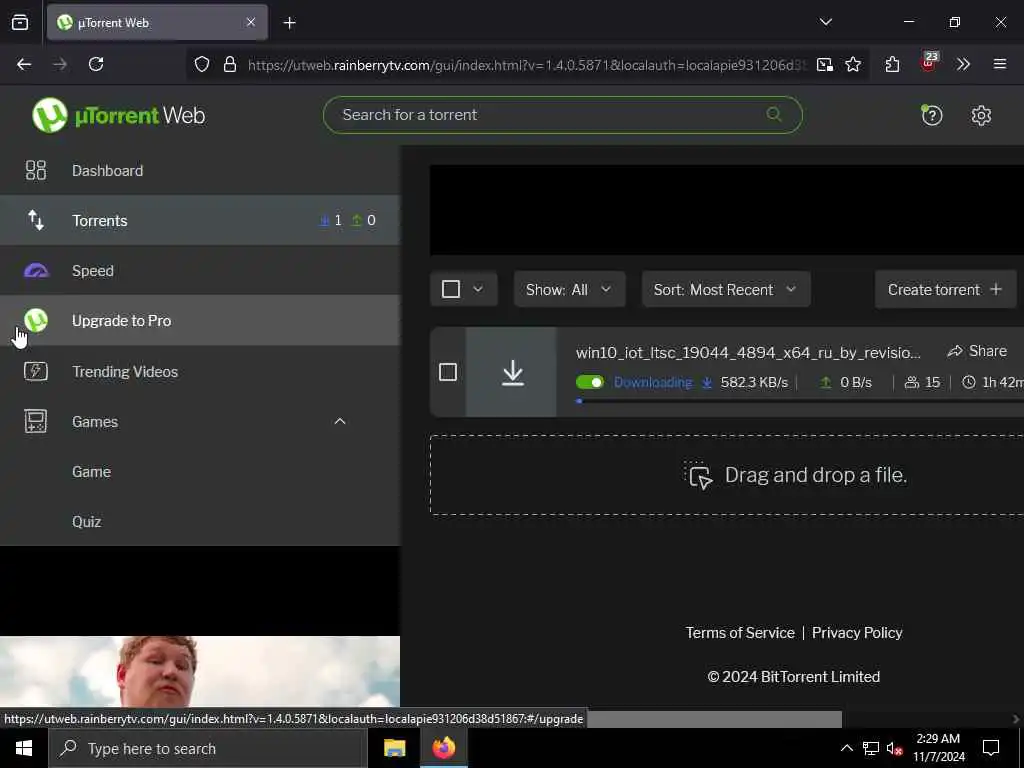Select Quiz under Games
This screenshot has height=768, width=1024.
(200, 521)
